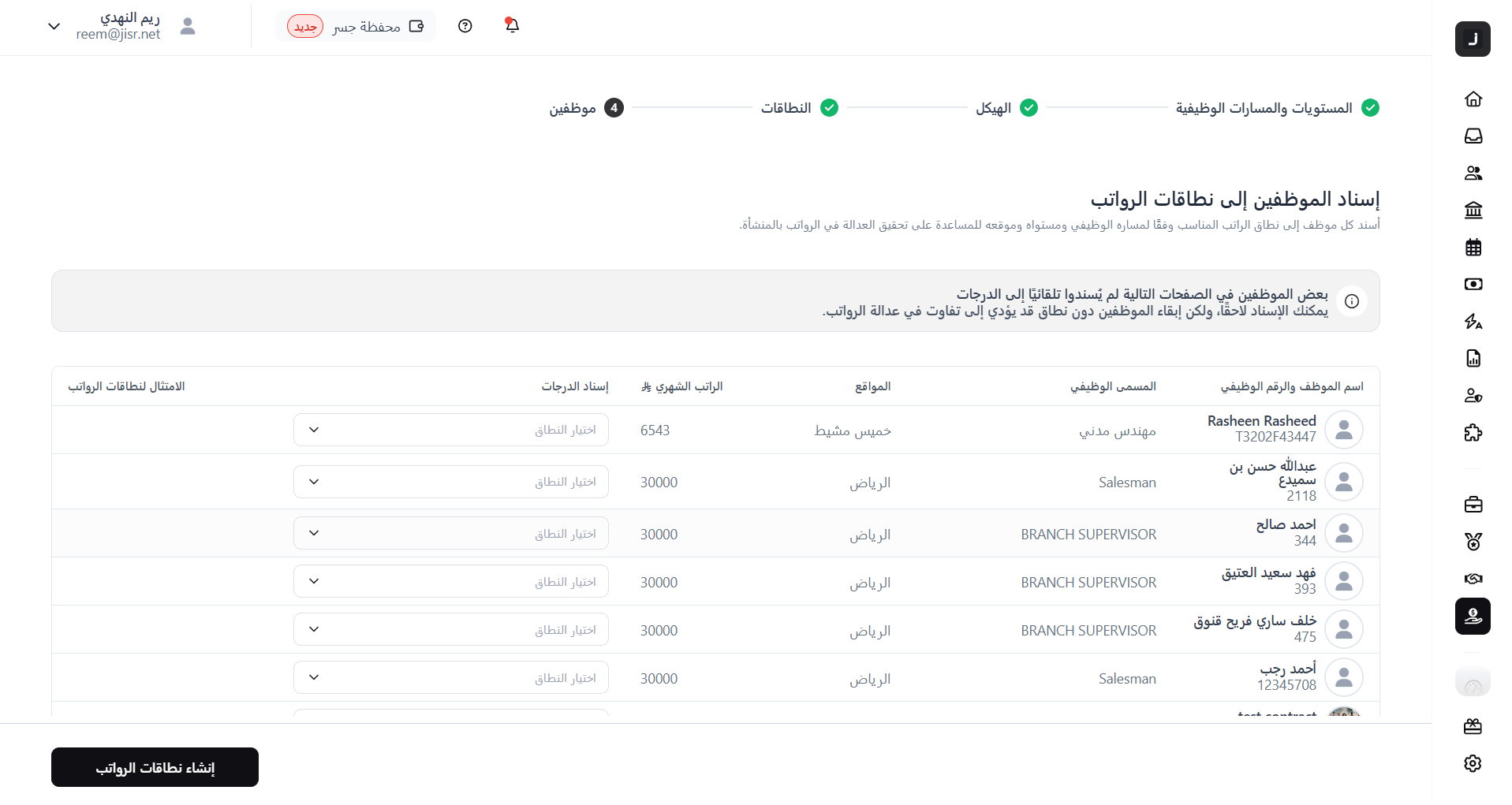1512x805 pixels.
Task: Click the avatar of فهد سعيد العتيق
Action: 1344,582
